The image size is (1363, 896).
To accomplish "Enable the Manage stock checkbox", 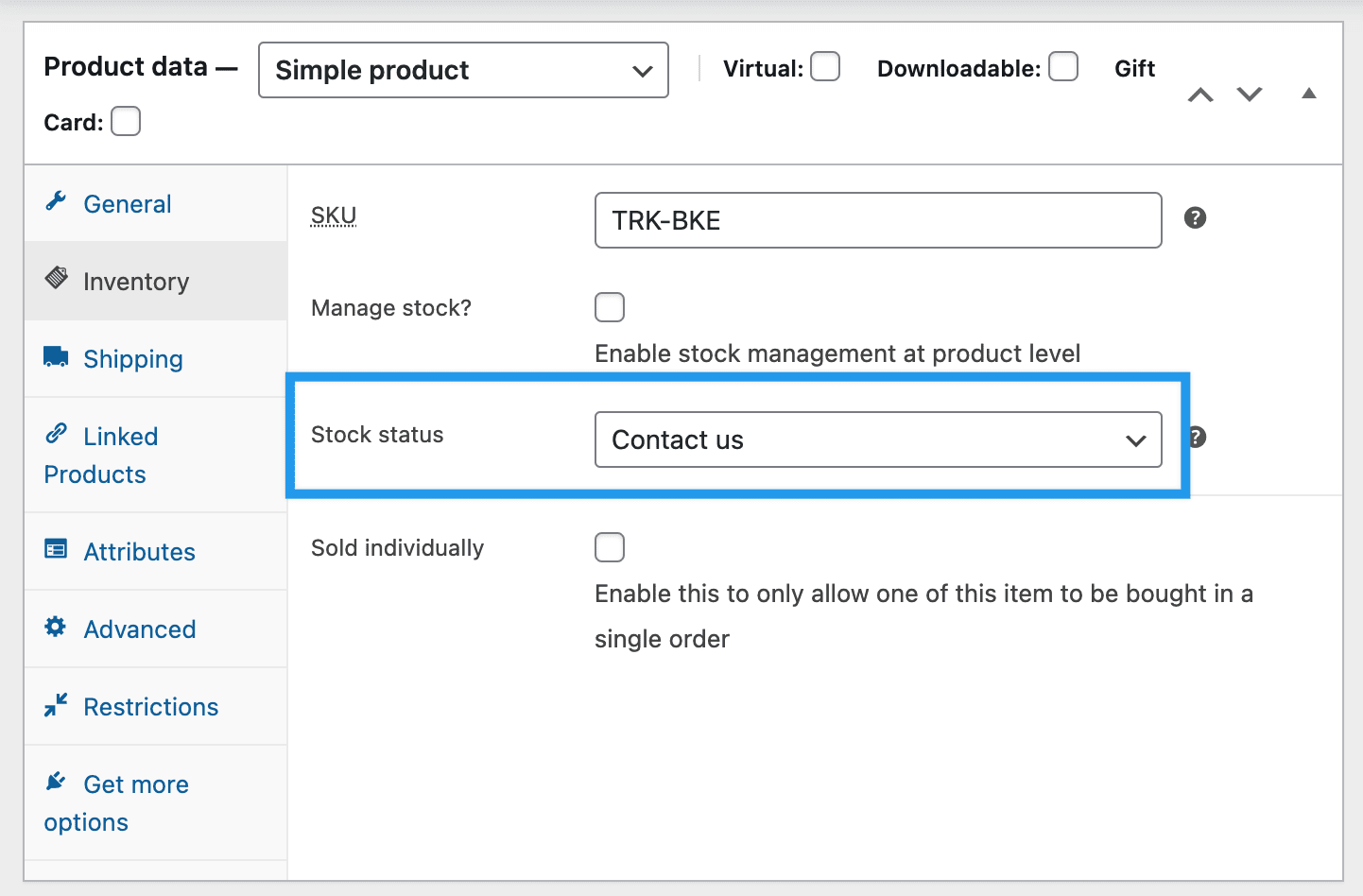I will point(610,307).
